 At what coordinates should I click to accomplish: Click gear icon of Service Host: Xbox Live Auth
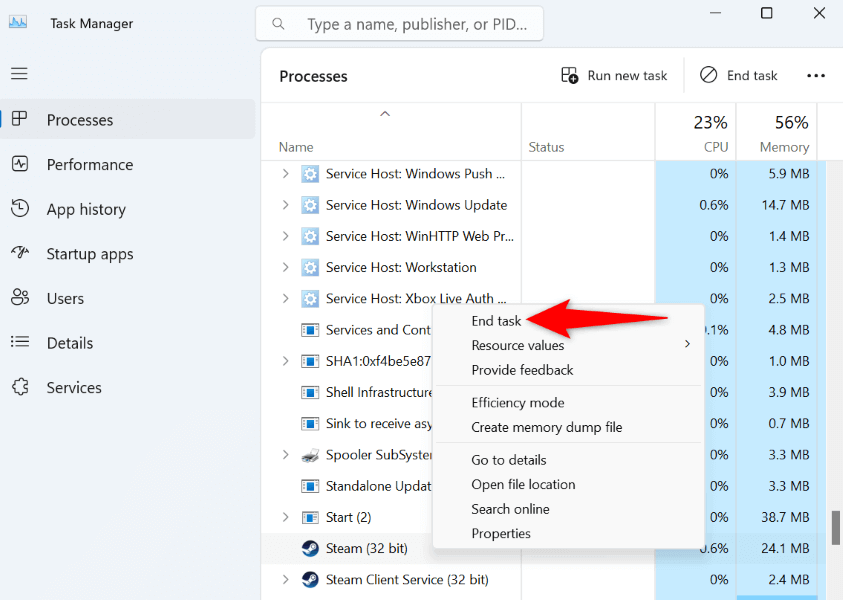click(310, 299)
